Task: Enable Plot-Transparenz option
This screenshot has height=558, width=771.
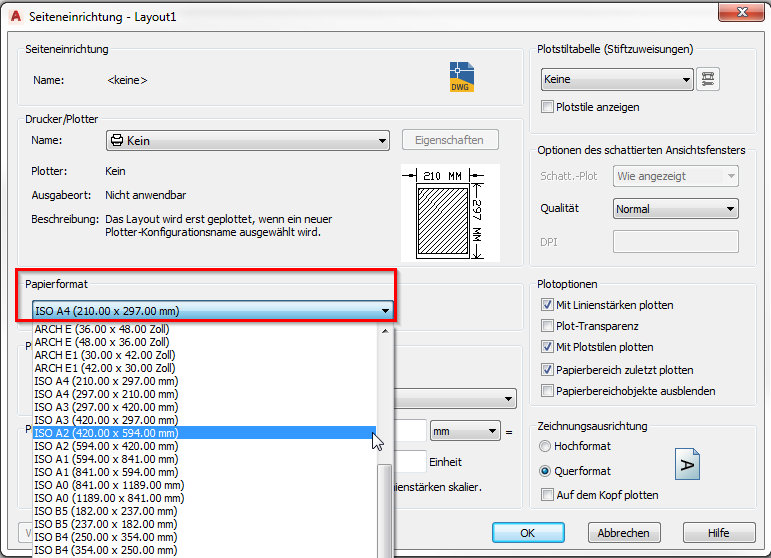Action: click(x=547, y=326)
